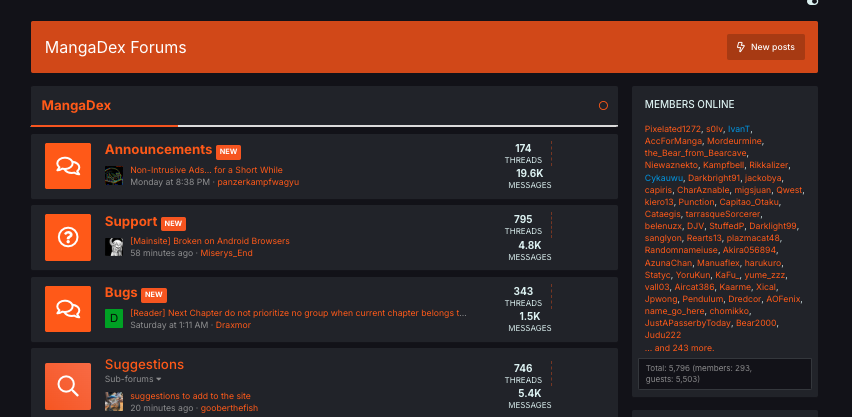Screen dimensions: 852x417
Task: Click the Announcements forum chat bubbles icon
Action: pyautogui.click(x=68, y=165)
